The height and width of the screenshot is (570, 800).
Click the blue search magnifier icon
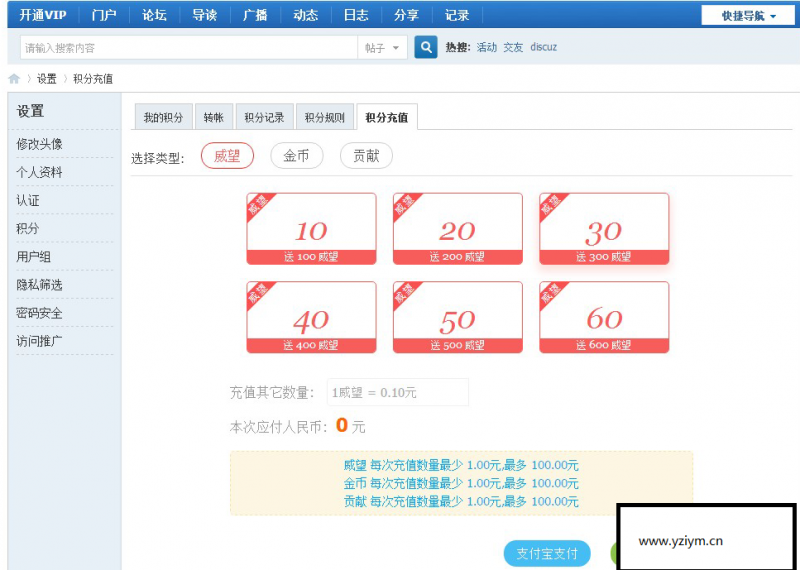[426, 47]
